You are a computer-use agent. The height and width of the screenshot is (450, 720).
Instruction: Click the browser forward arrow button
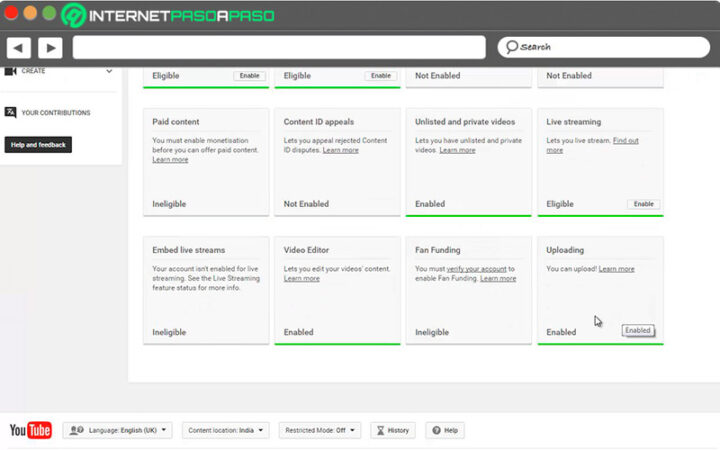(x=50, y=47)
